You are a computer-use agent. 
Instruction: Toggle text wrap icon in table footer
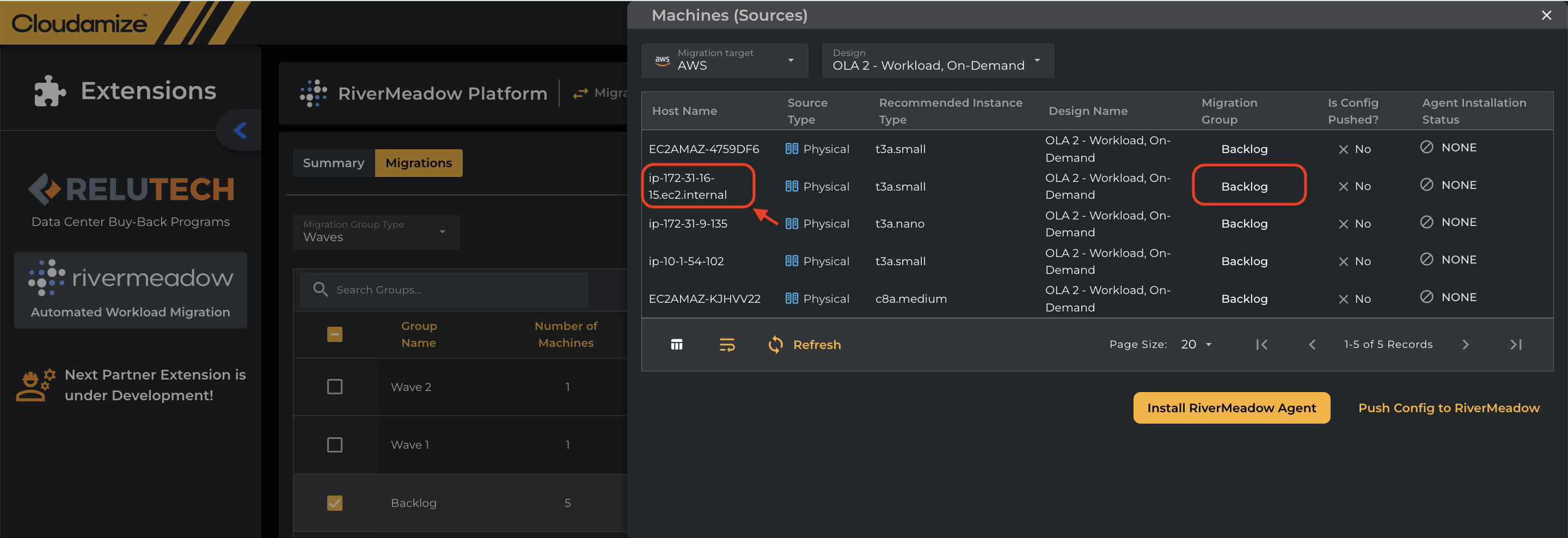point(727,345)
